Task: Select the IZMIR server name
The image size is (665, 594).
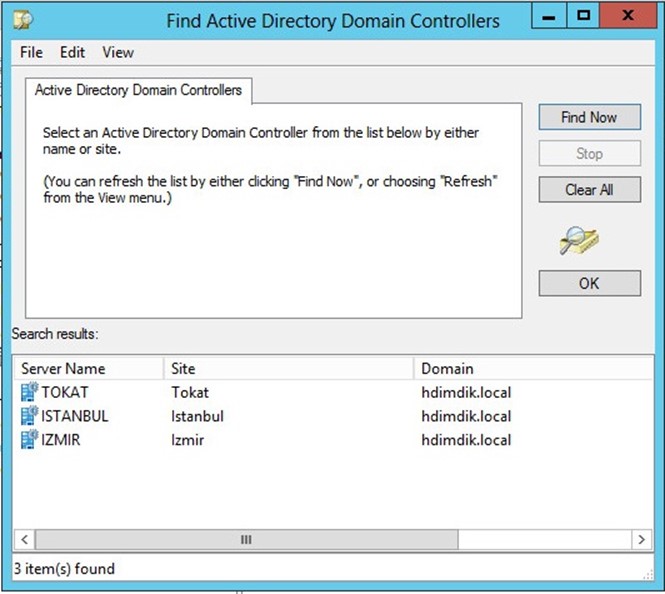Action: pos(61,440)
